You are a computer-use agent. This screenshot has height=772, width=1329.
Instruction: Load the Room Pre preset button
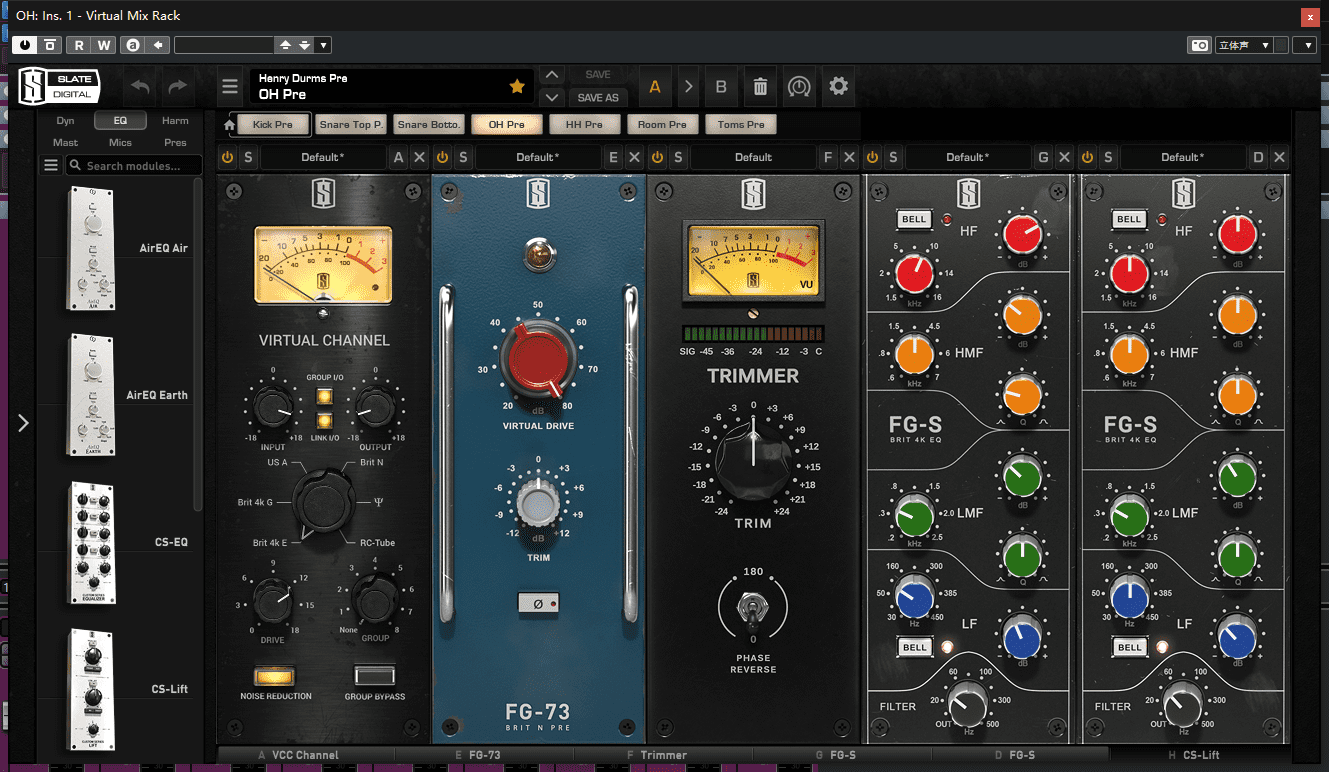(663, 125)
